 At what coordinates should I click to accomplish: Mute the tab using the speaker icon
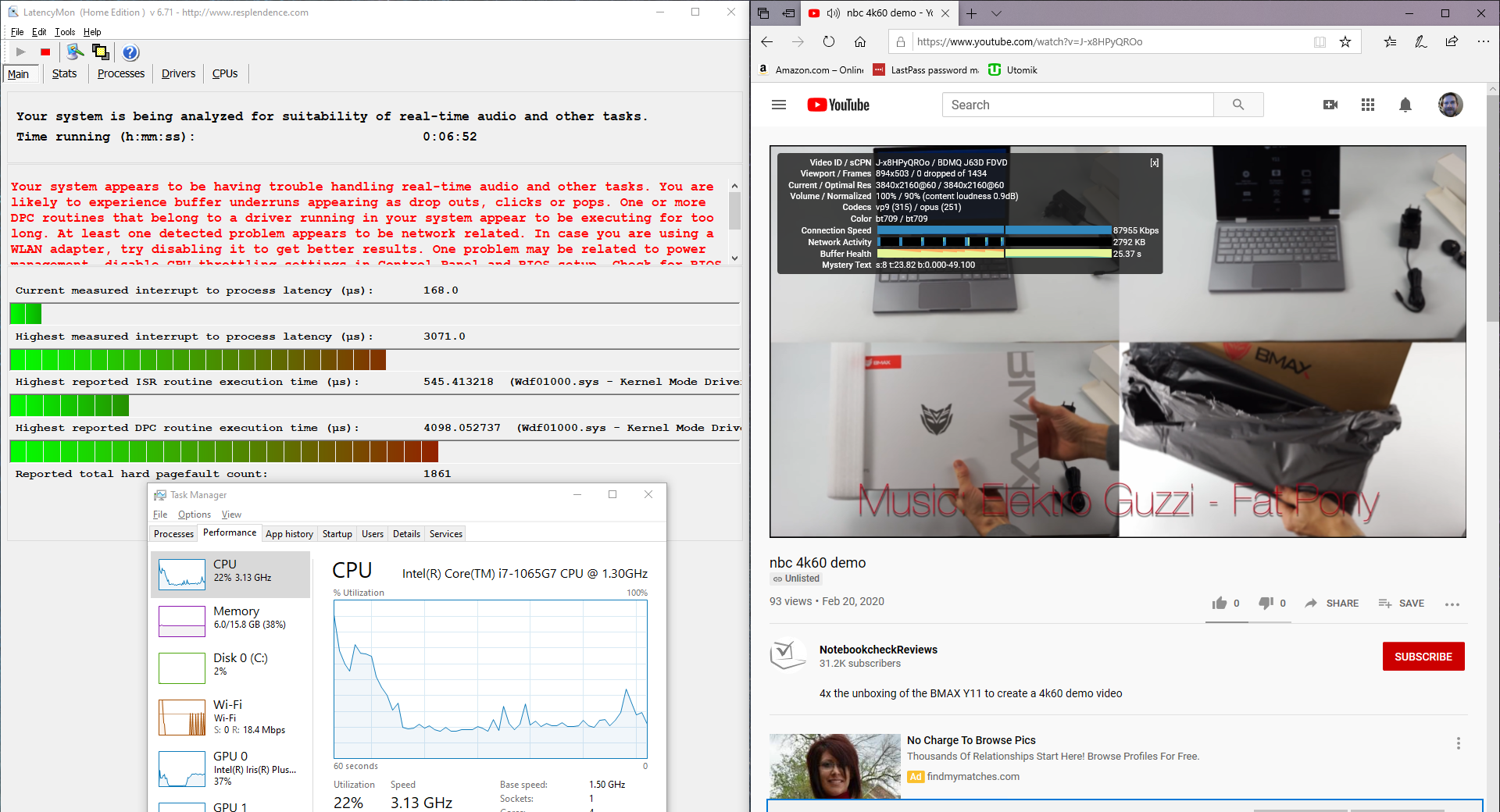834,13
